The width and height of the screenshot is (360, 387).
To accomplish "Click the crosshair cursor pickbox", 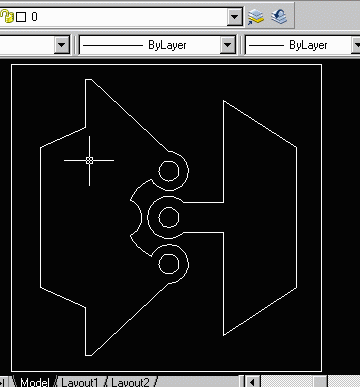I will tap(89, 160).
